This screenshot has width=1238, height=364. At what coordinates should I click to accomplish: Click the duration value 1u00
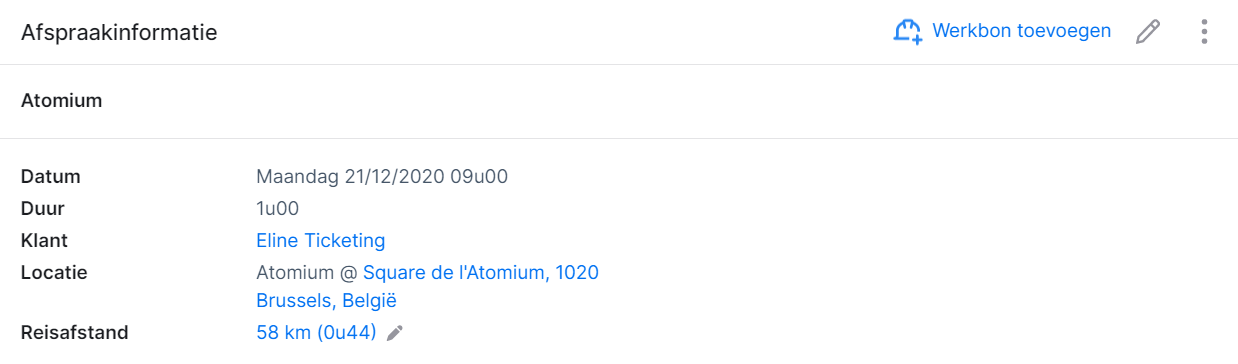click(277, 209)
